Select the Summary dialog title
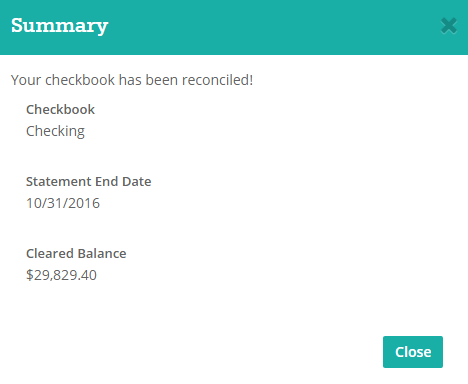 click(x=60, y=26)
